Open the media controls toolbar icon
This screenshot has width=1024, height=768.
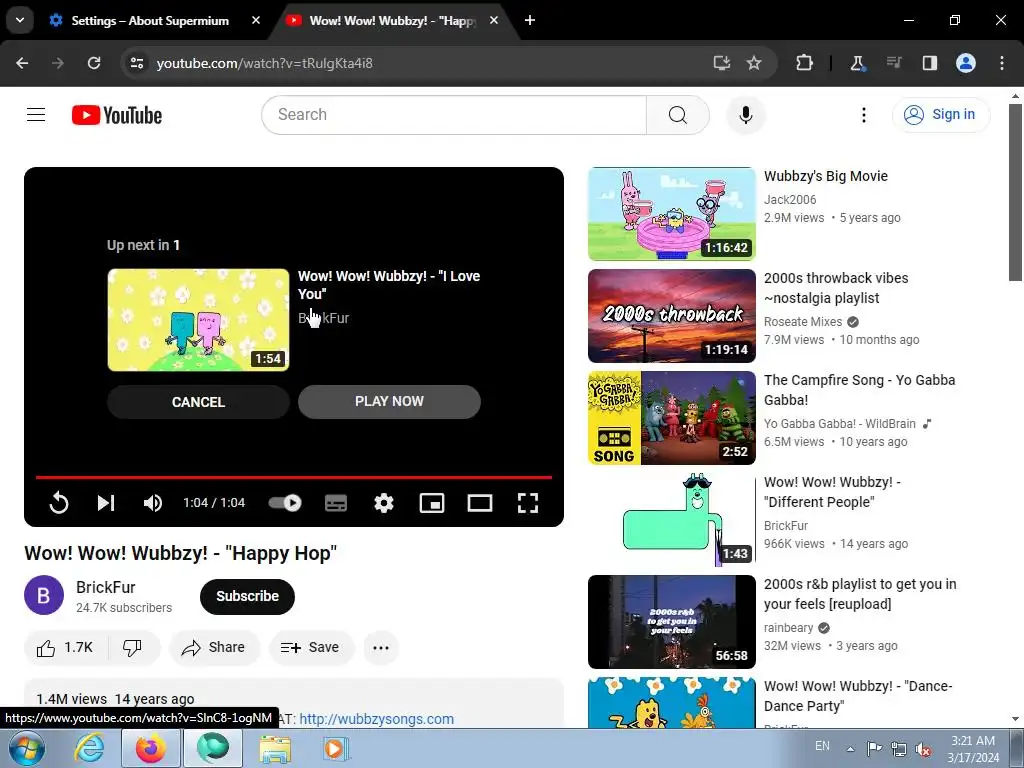[894, 63]
